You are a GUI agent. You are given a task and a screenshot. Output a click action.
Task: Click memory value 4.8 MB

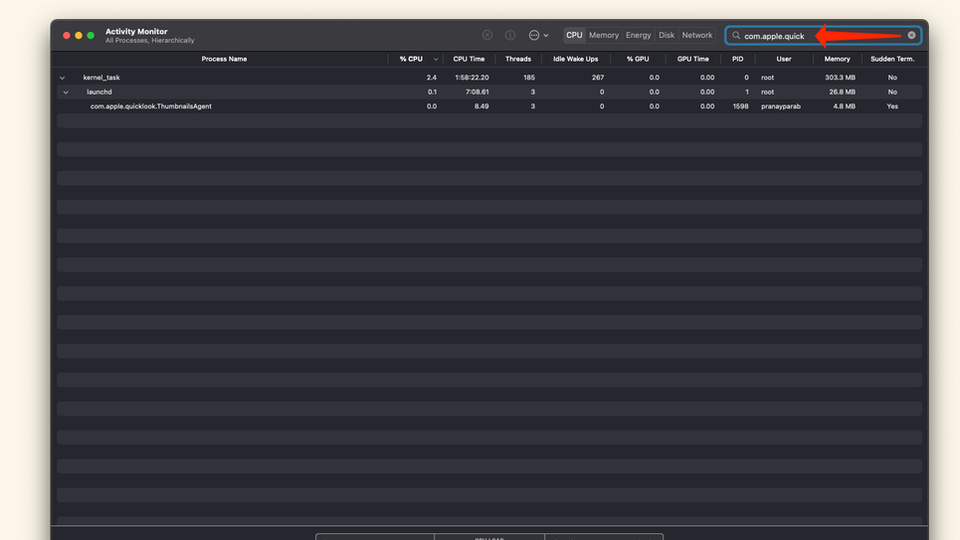(844, 107)
